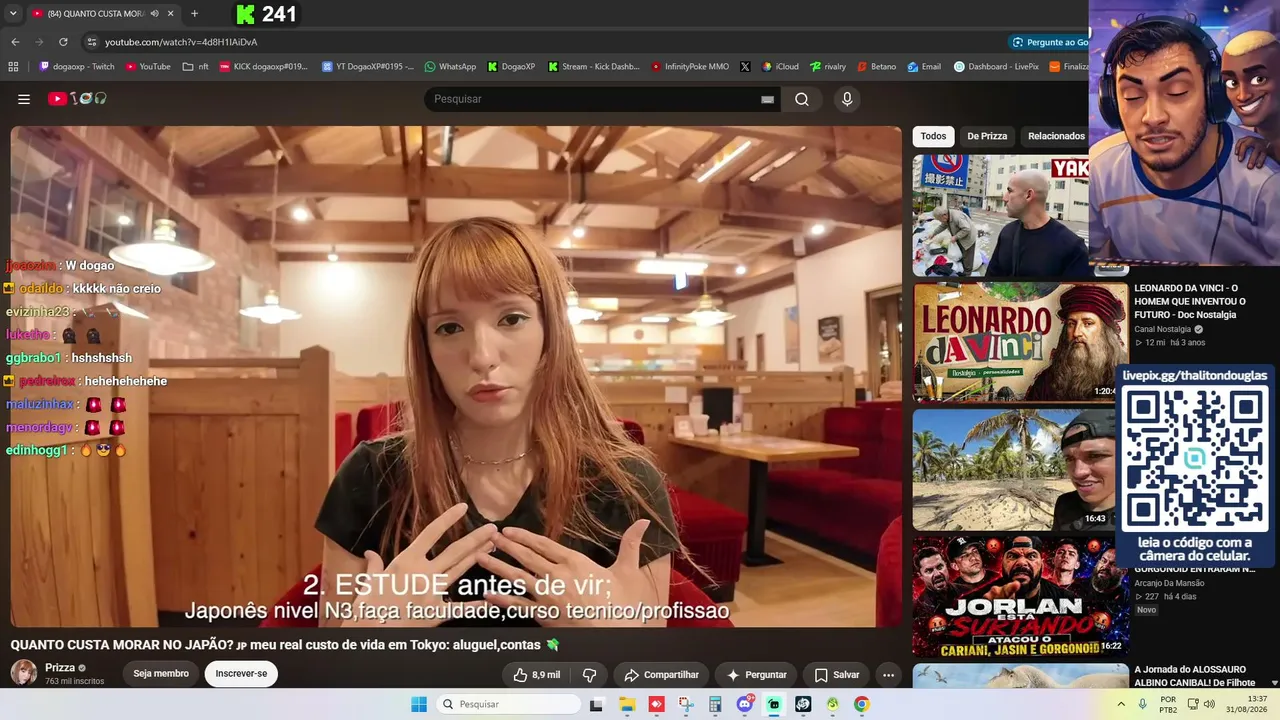Viewport: 1280px width, 720px height.
Task: Click the Perguntar ask button
Action: click(x=756, y=675)
